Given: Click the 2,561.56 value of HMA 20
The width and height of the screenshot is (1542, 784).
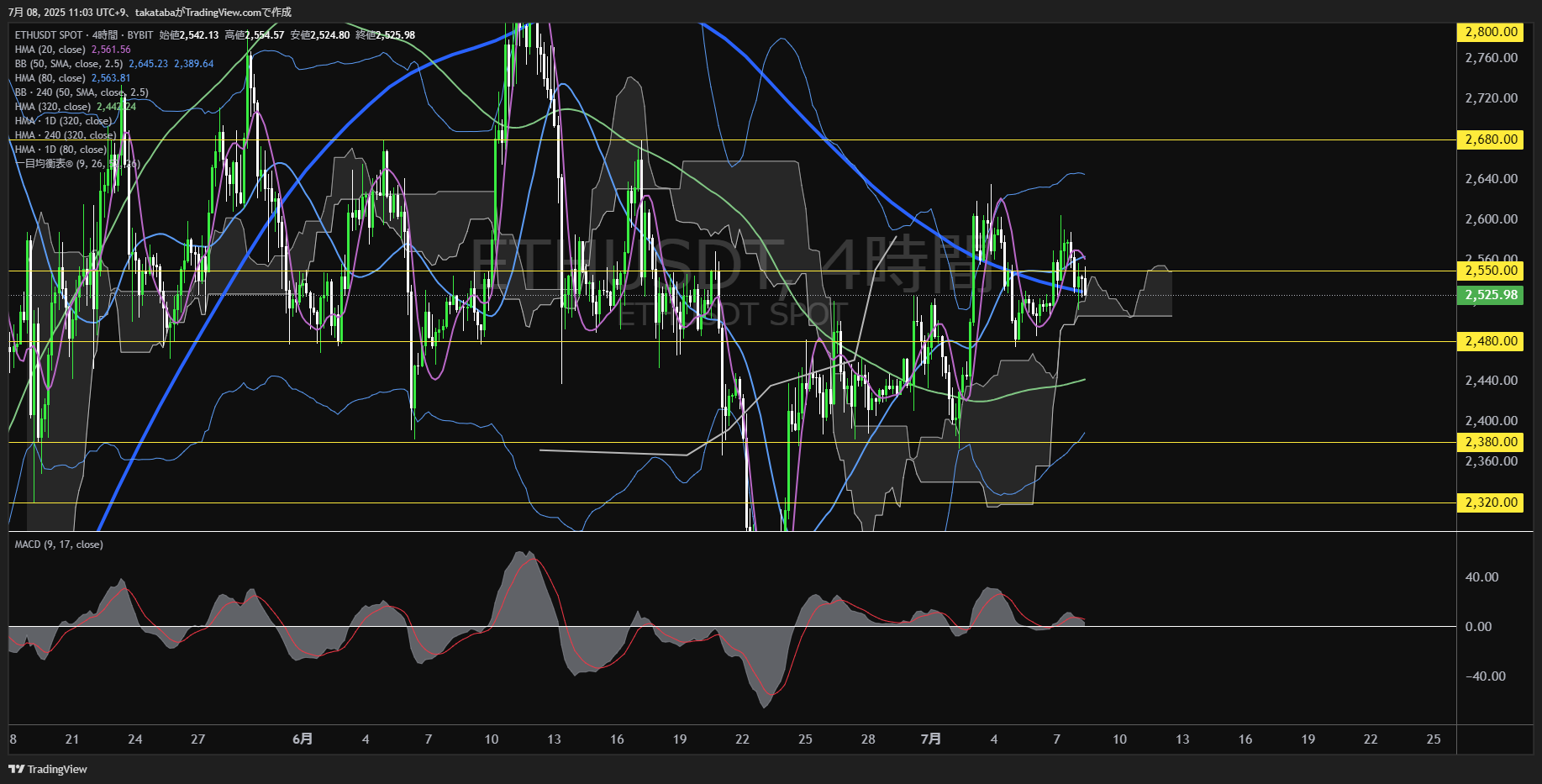Looking at the screenshot, I should point(111,50).
